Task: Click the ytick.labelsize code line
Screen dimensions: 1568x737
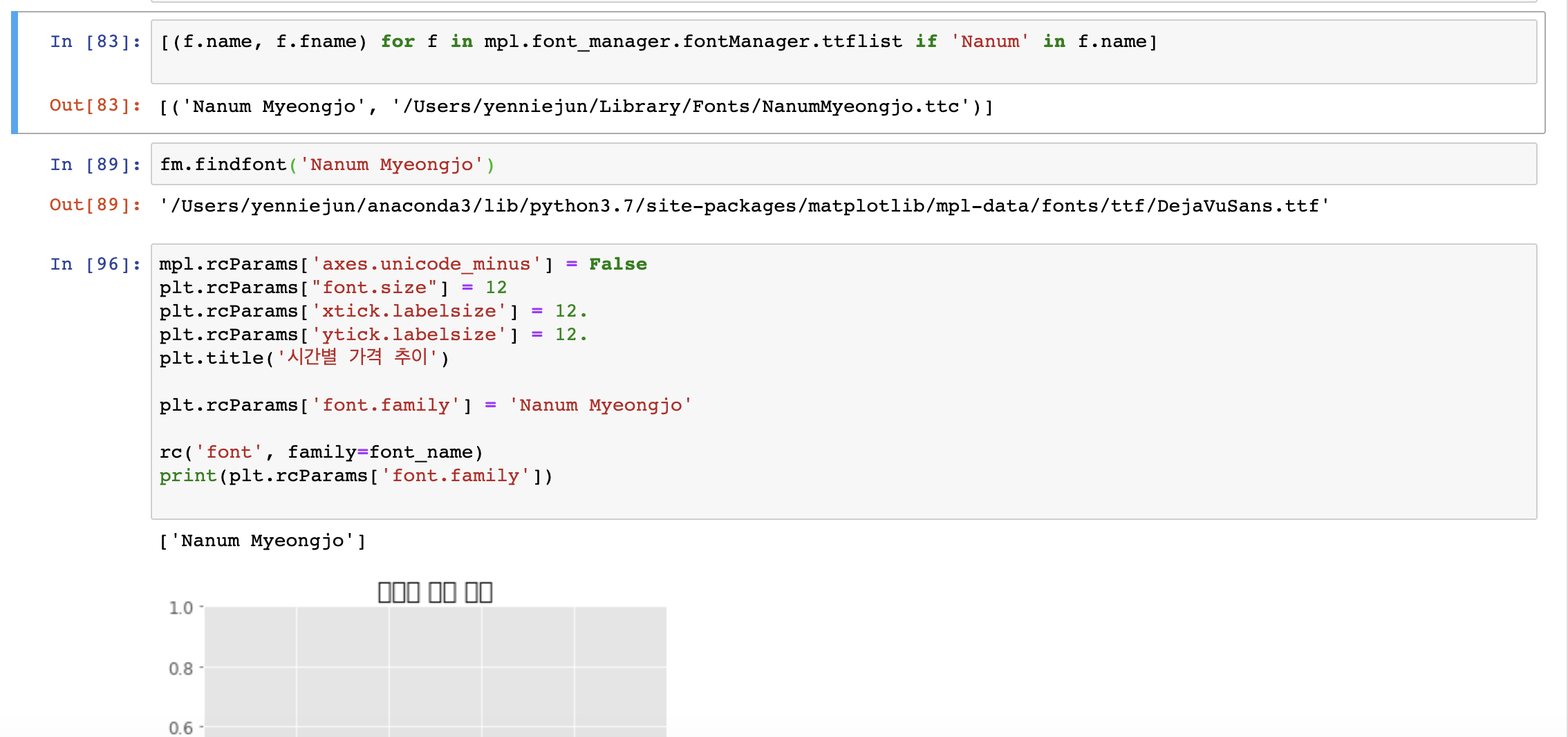Action: coord(373,334)
